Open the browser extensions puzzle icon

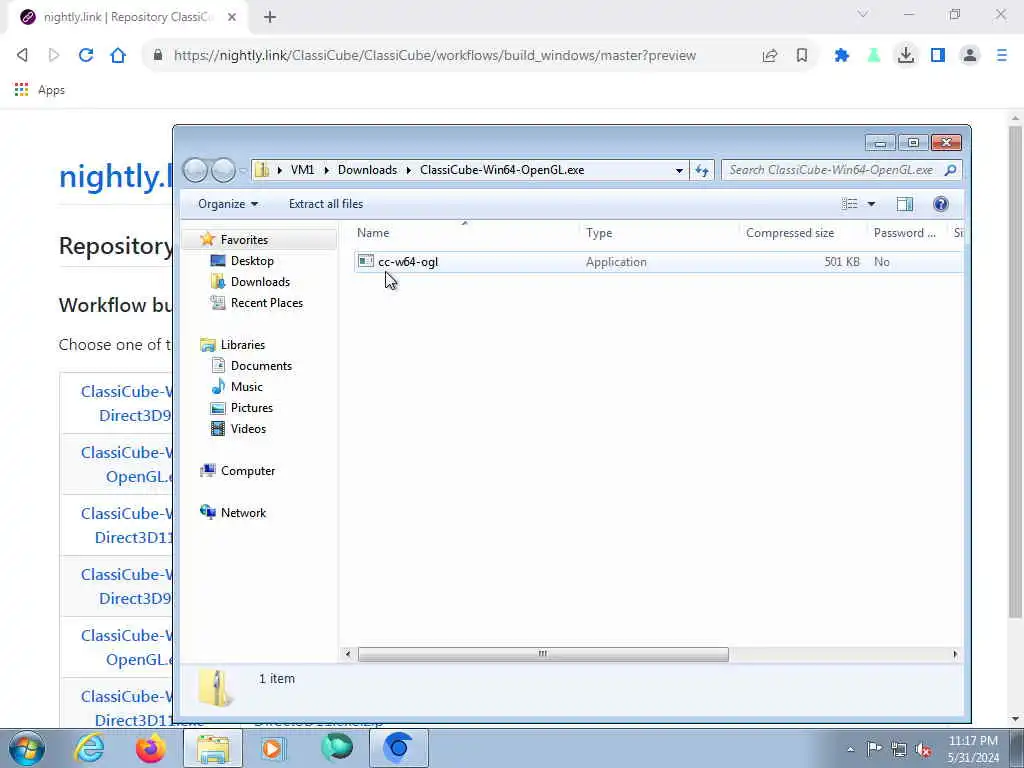842,56
